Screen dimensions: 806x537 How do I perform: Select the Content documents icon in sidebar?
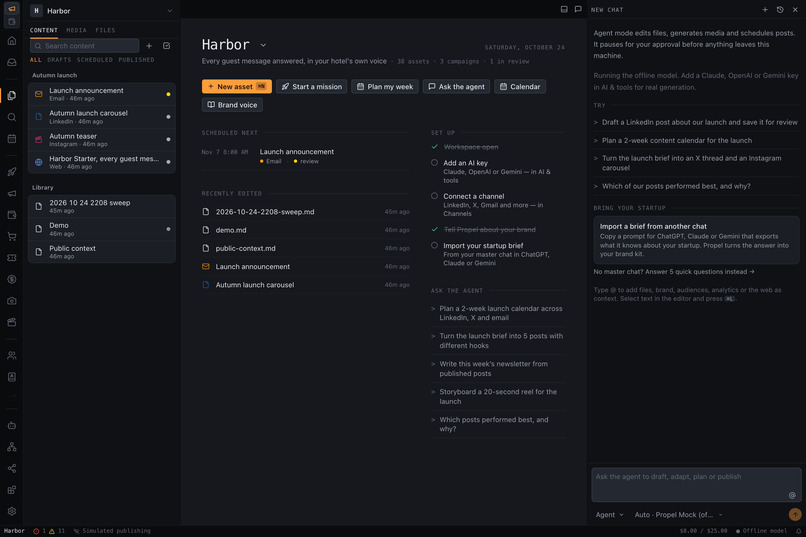click(12, 95)
